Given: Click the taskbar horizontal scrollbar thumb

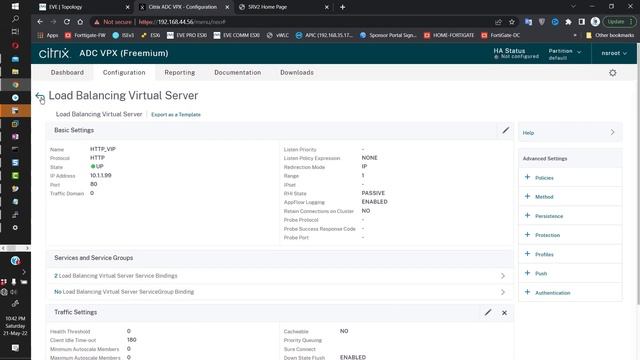Looking at the screenshot, I should point(11,248).
